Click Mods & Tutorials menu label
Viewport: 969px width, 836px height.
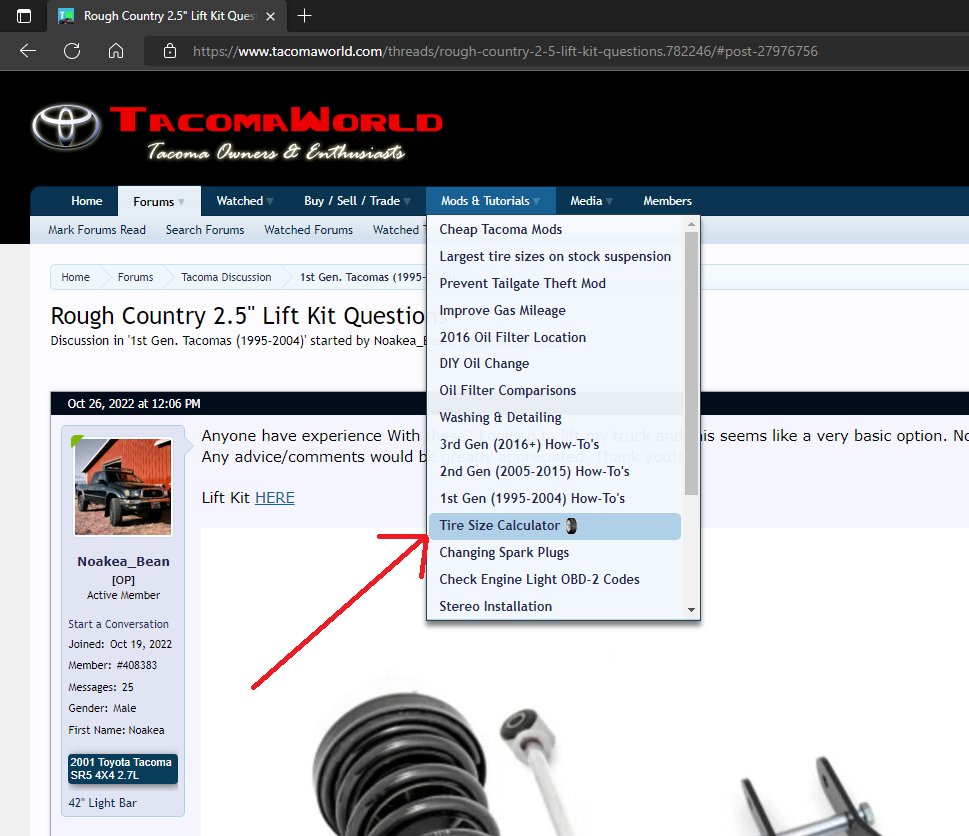[x=485, y=201]
